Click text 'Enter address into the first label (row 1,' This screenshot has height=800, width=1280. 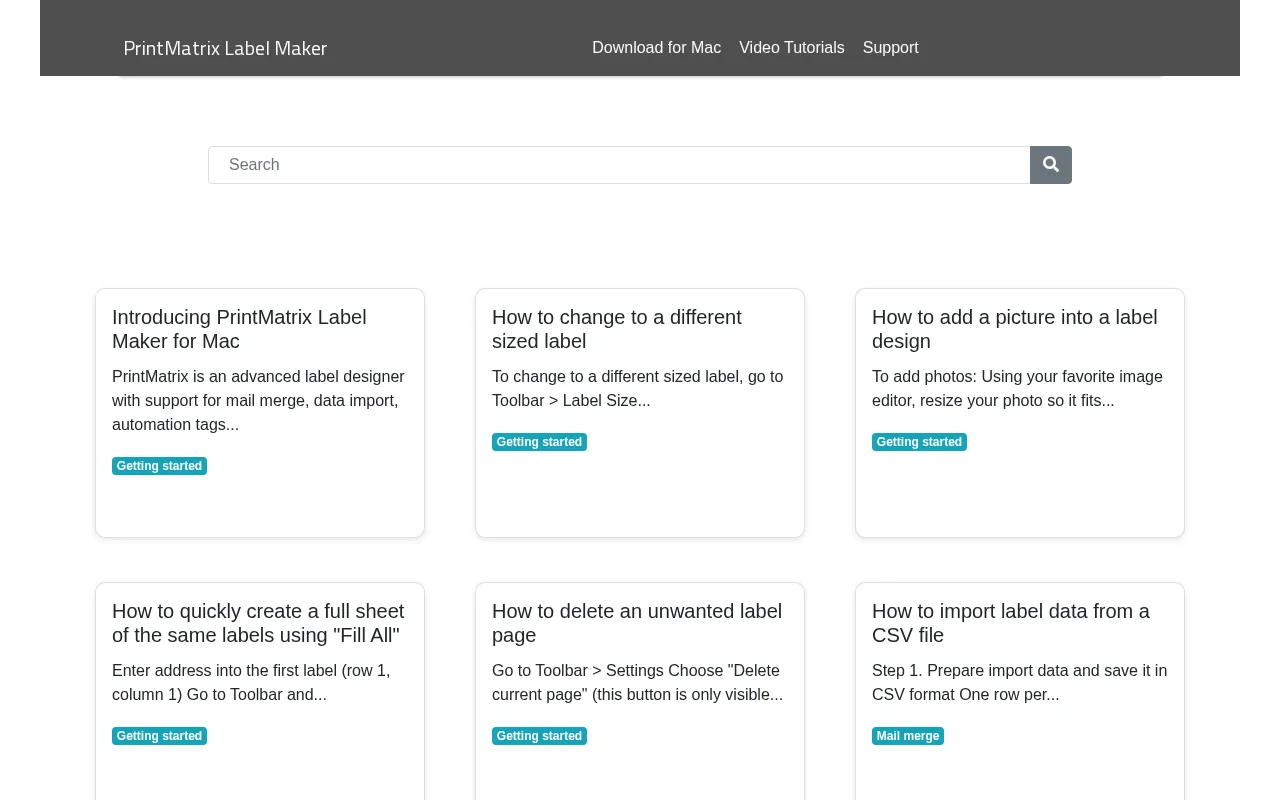click(251, 671)
